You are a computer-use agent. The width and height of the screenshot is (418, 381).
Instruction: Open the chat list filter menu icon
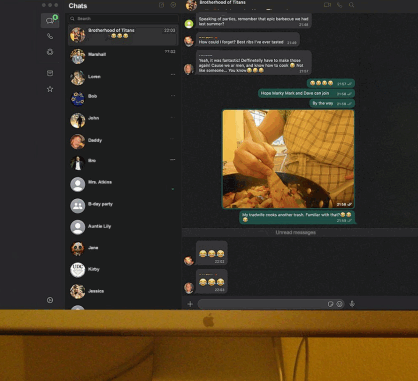pos(173,5)
